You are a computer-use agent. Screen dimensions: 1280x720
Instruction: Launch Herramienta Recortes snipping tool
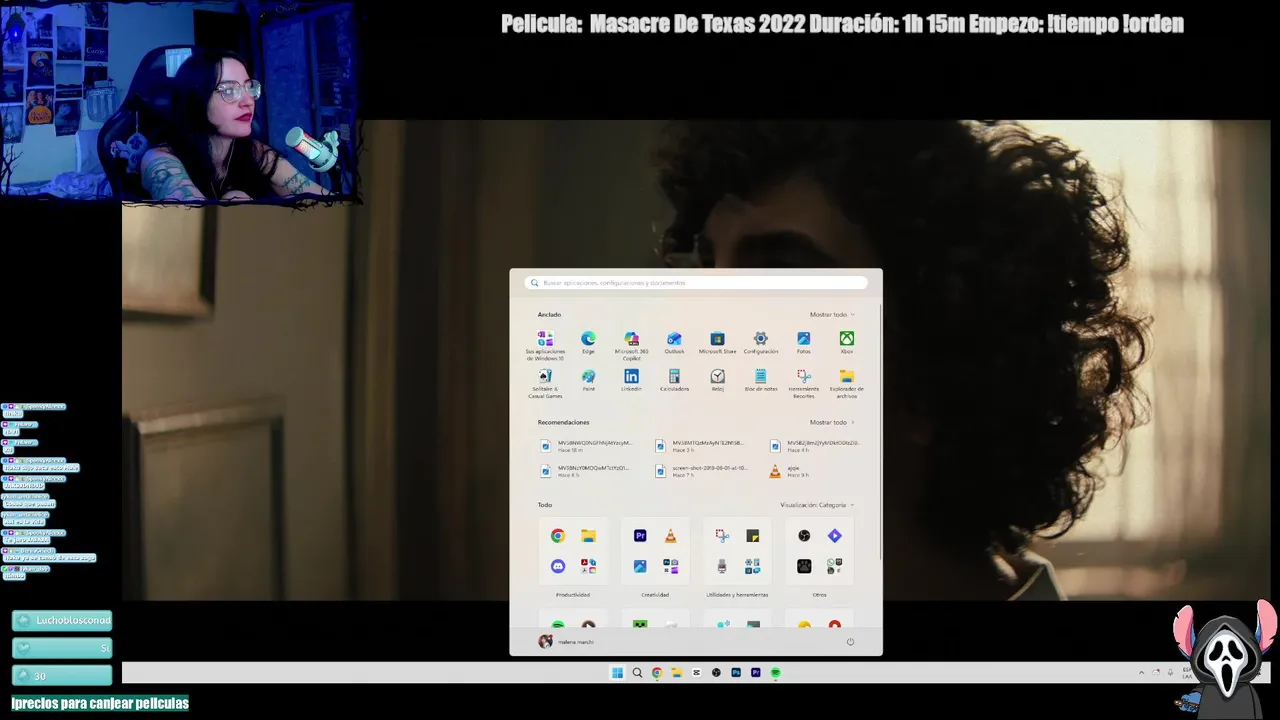coord(803,384)
